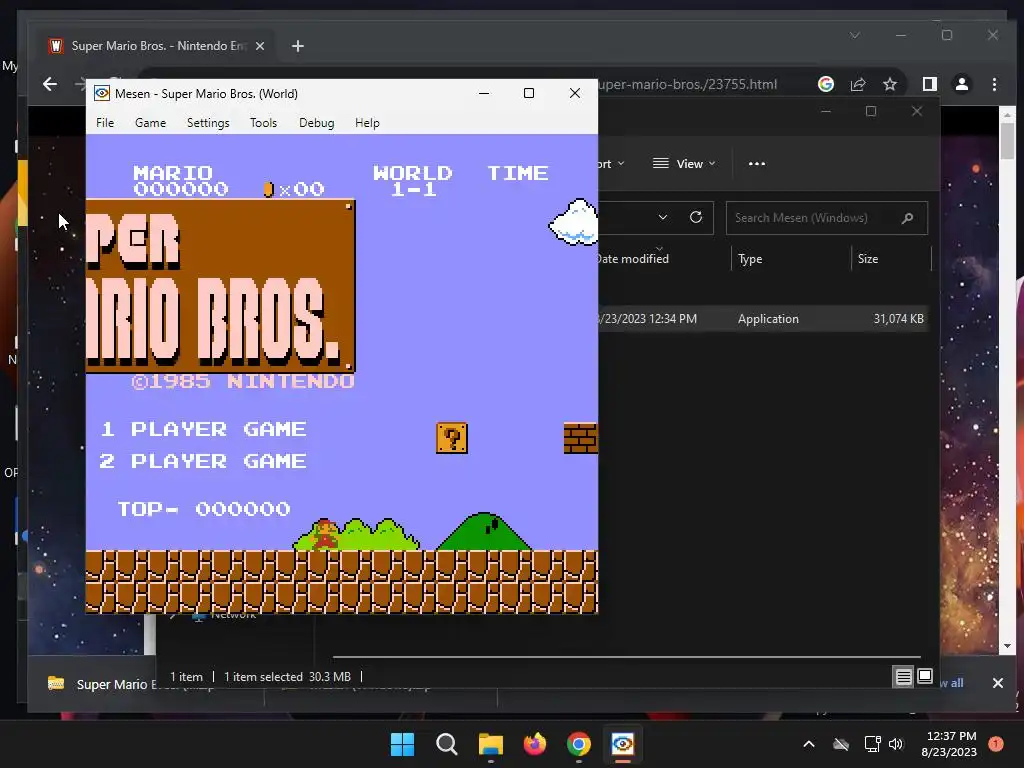Screen dimensions: 1024x768
Task: Open notification center badge
Action: (996, 744)
